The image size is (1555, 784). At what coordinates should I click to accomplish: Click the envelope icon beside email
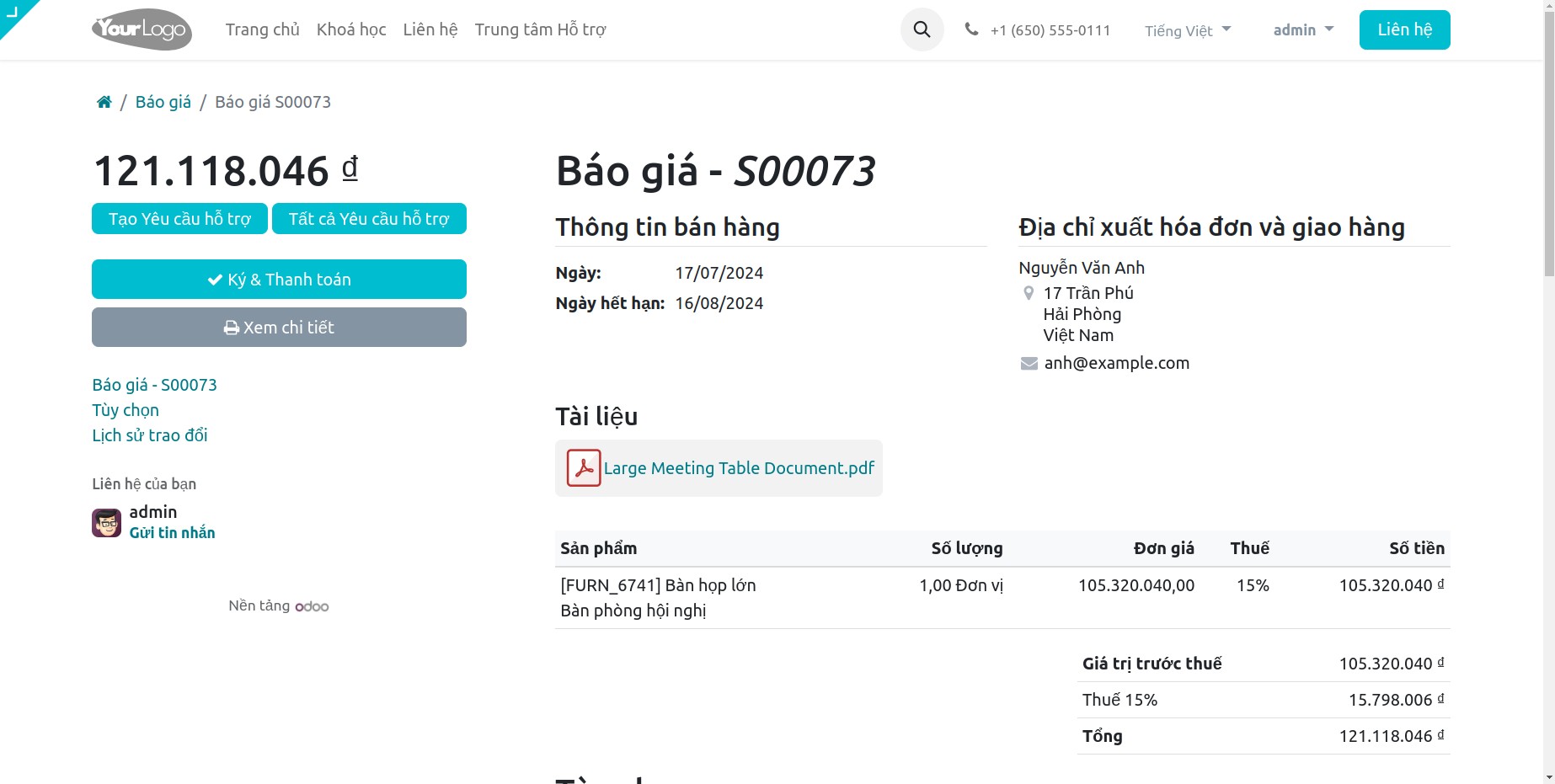pyautogui.click(x=1029, y=363)
